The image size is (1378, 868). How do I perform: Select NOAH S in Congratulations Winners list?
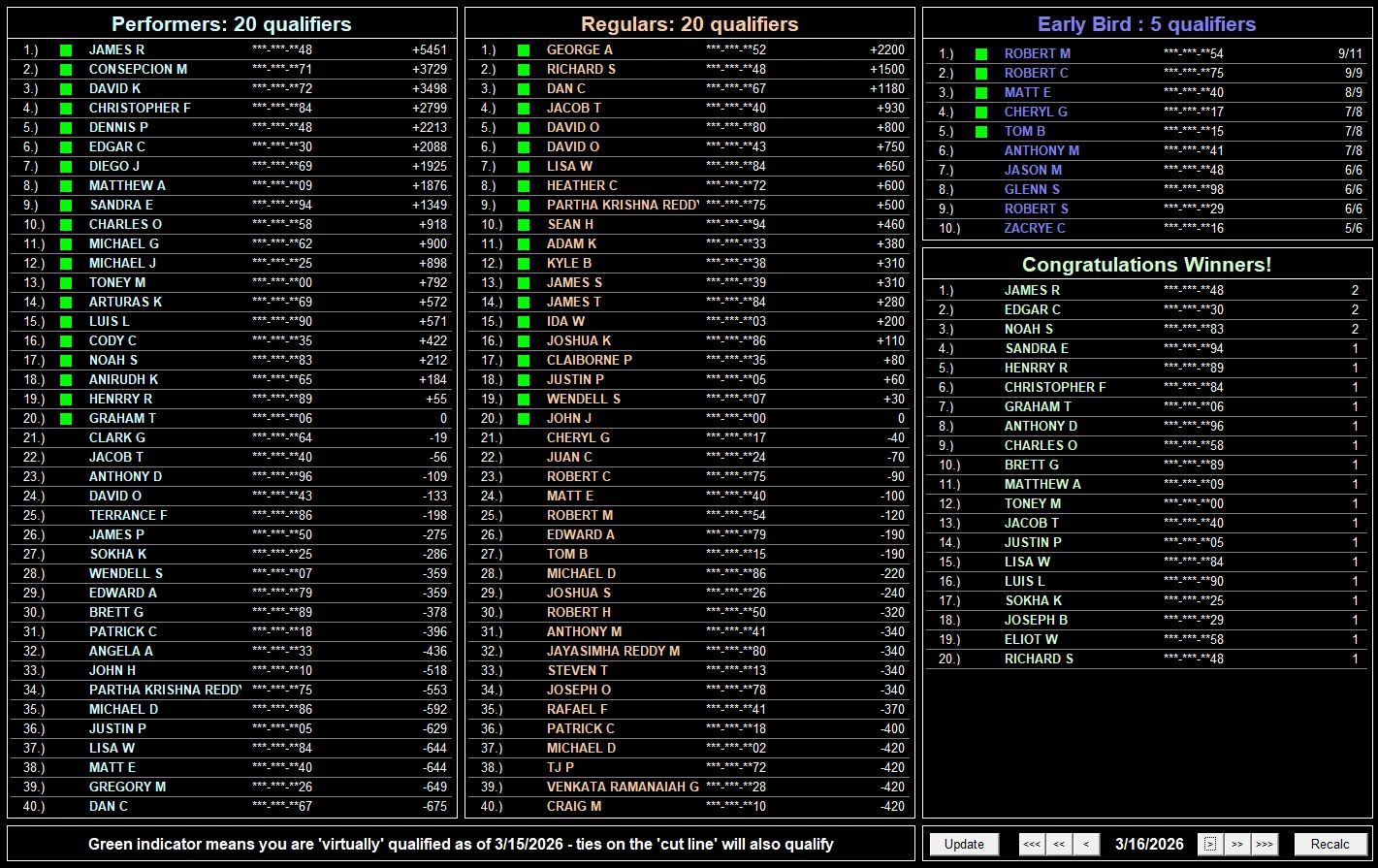tap(1028, 329)
